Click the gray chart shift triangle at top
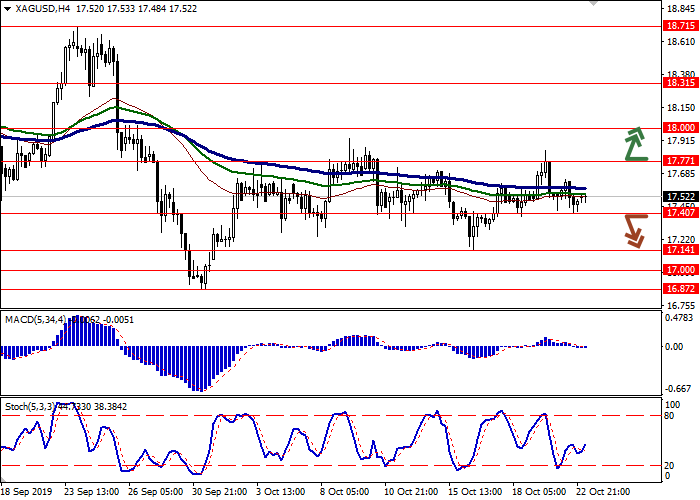The height and width of the screenshot is (500, 700). pyautogui.click(x=596, y=4)
